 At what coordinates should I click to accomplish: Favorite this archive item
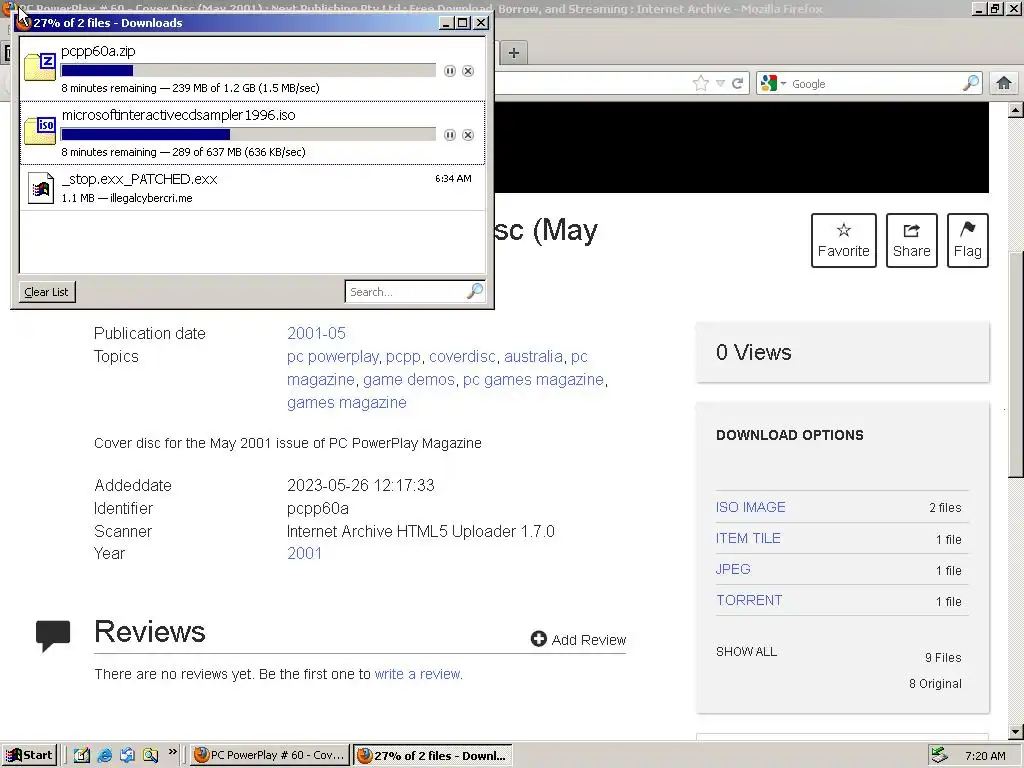click(844, 240)
